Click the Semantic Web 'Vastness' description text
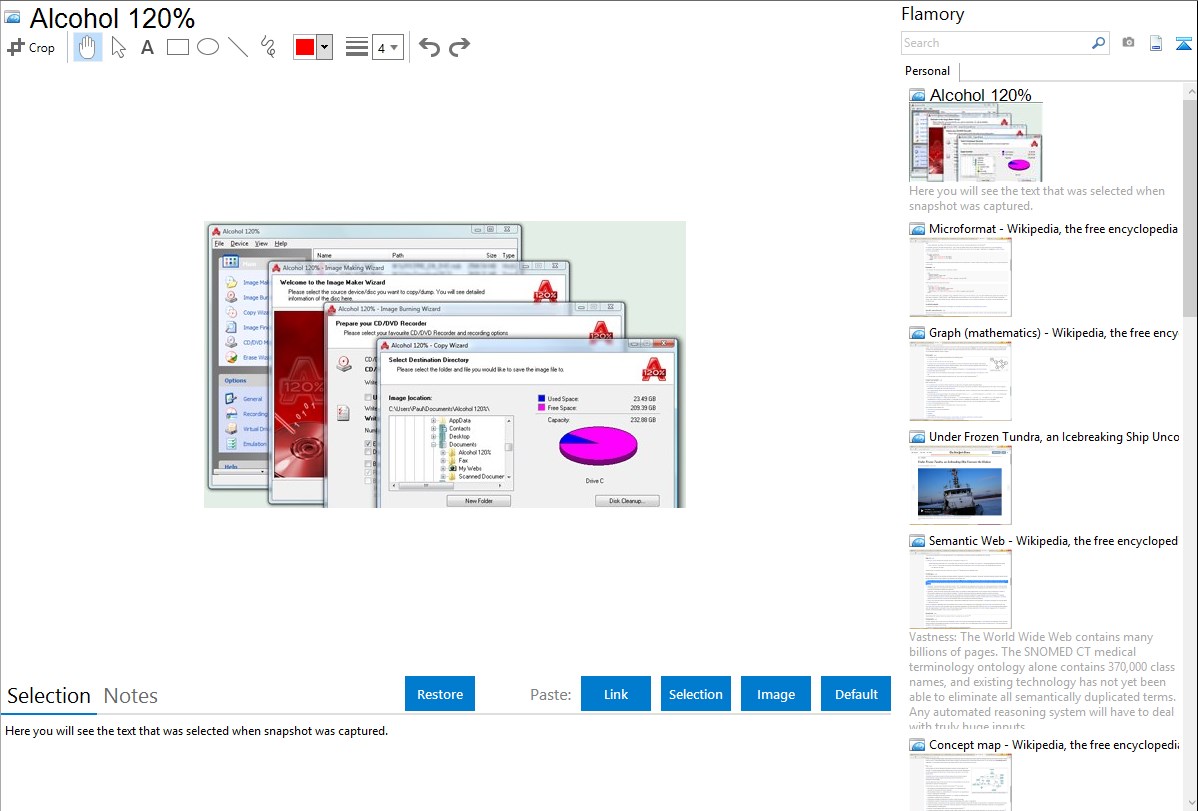 point(1042,681)
